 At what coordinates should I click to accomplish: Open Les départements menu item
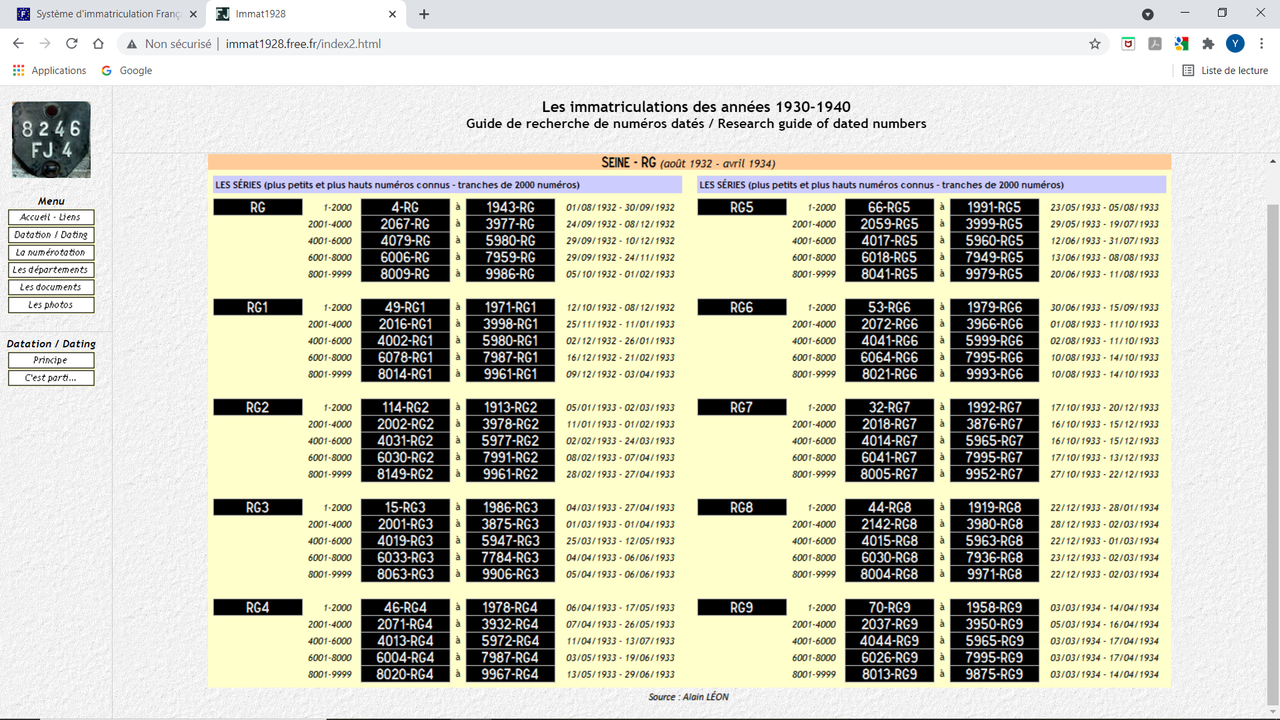[51, 270]
